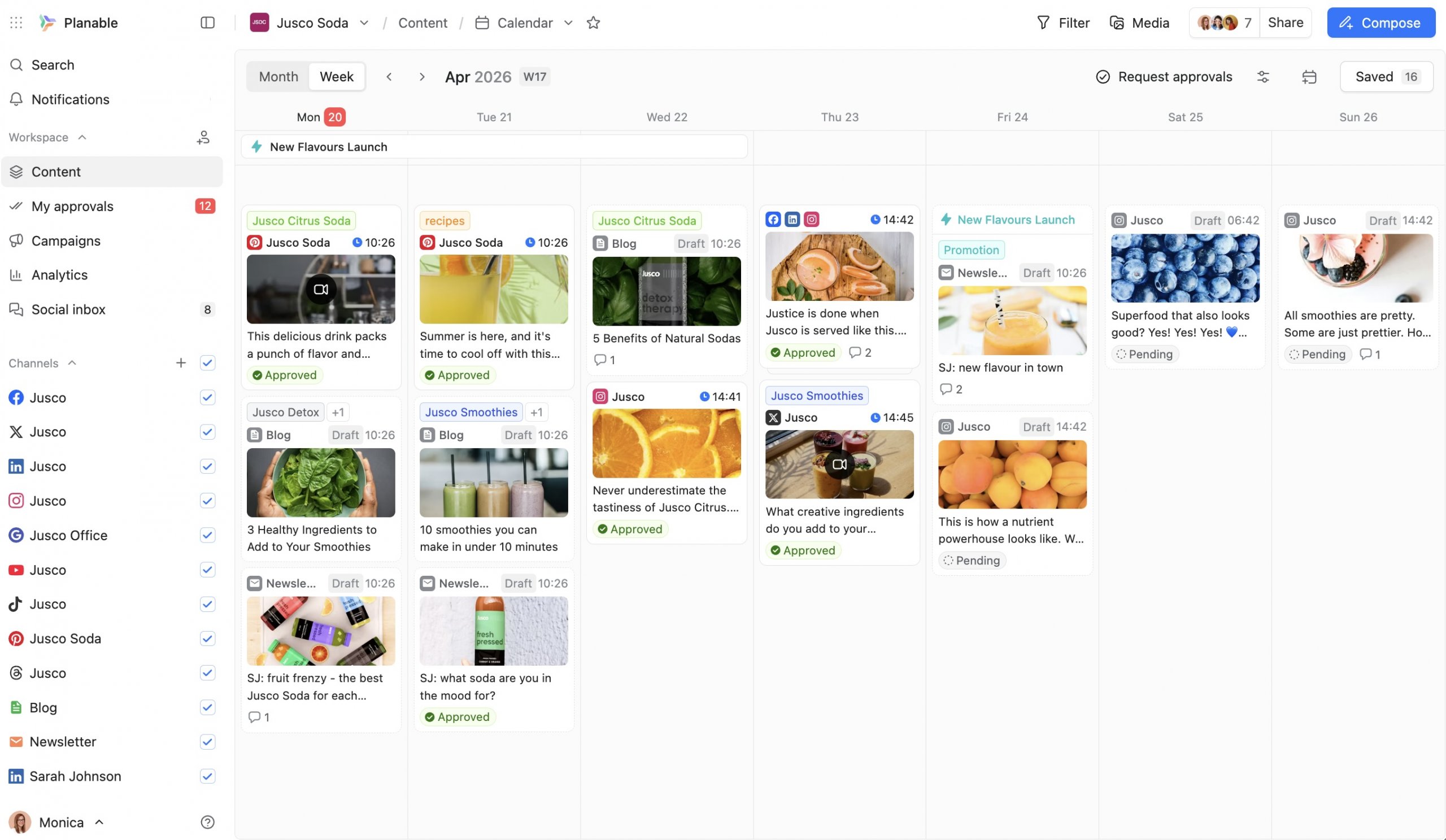
Task: Click the calendar sync icon beside Saved
Action: (1309, 77)
